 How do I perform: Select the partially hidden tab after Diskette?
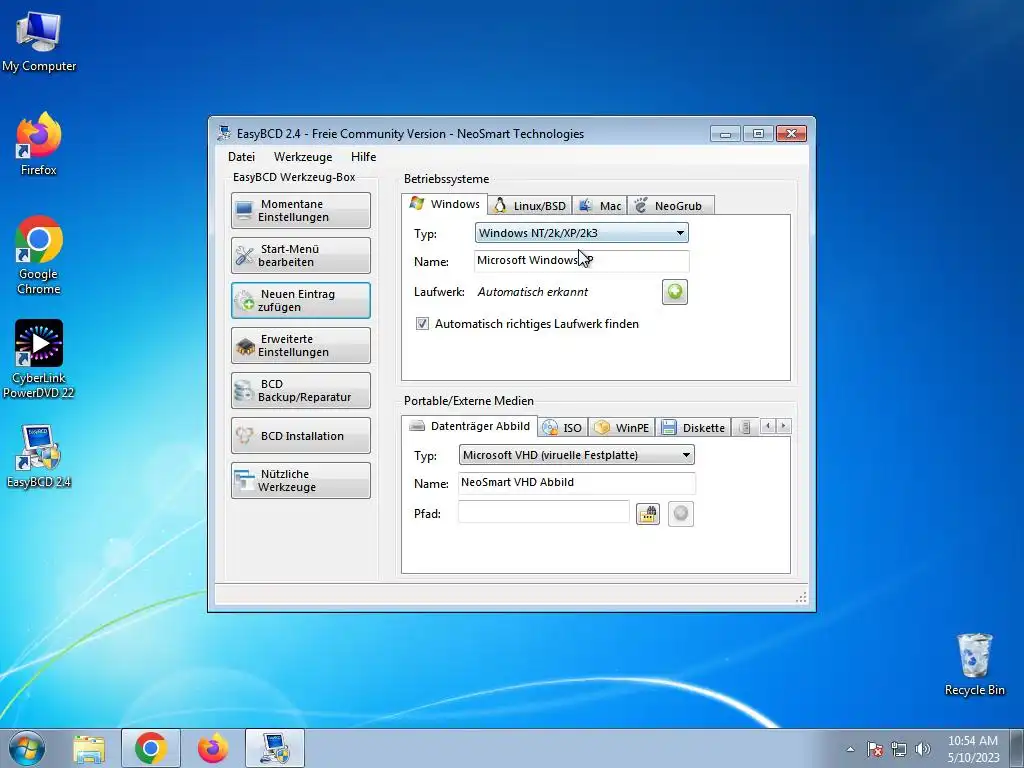(745, 428)
